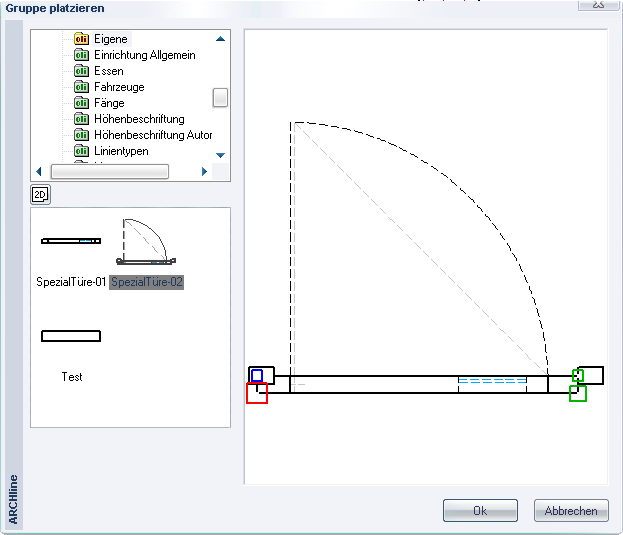Screen dimensions: 623x535
Task: Click the Essen folder icon
Action: (81, 71)
